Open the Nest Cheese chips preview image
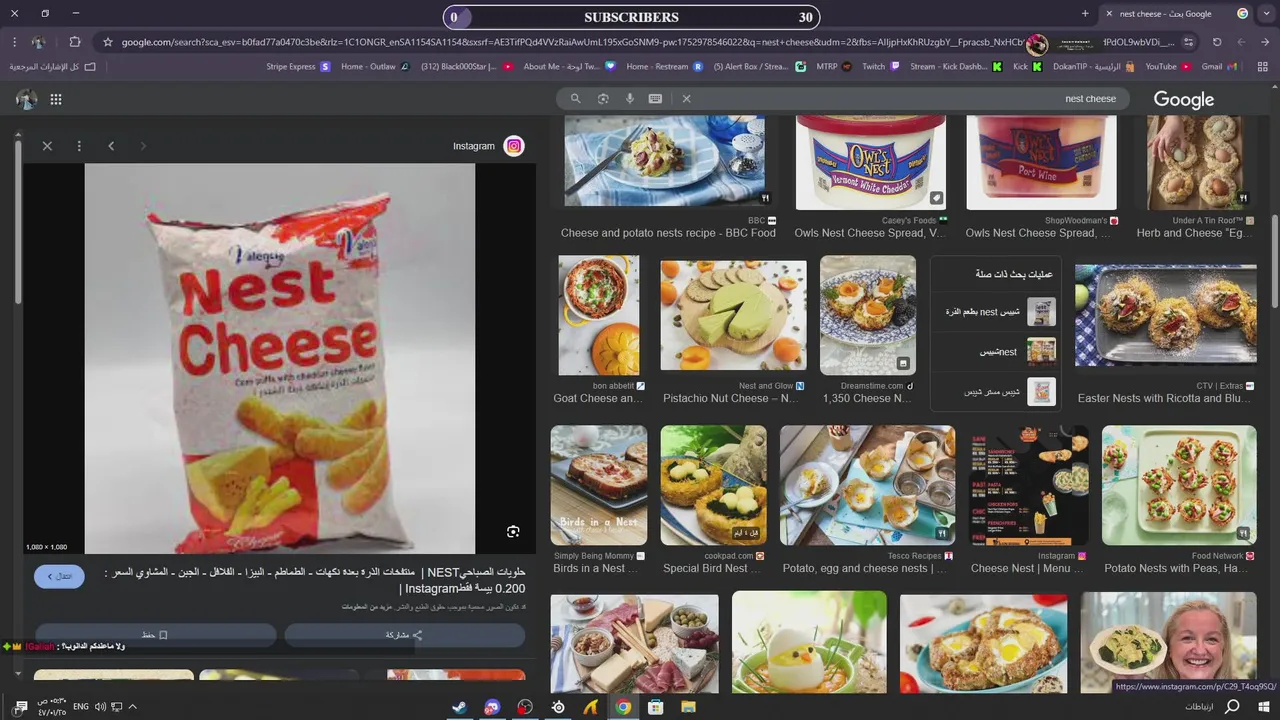This screenshot has height=720, width=1280. [x=280, y=358]
